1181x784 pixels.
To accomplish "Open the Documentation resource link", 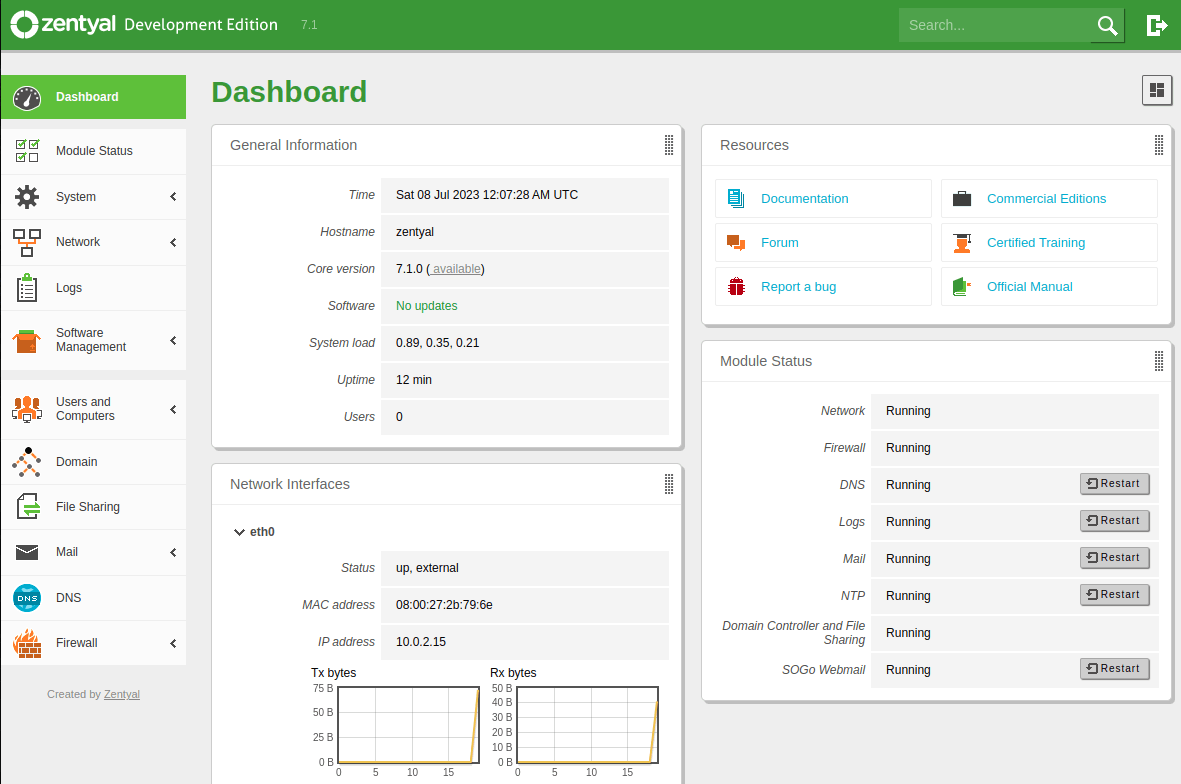I will coord(804,199).
